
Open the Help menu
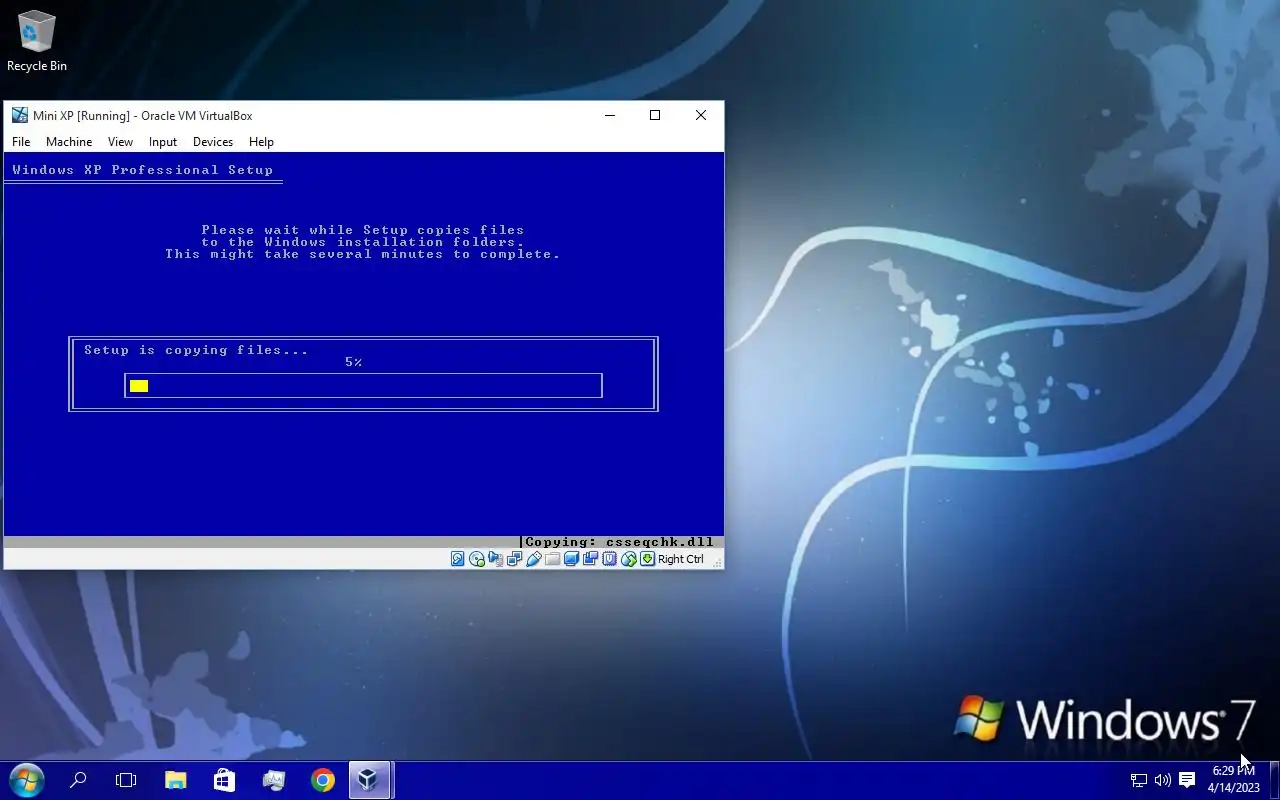[x=261, y=142]
